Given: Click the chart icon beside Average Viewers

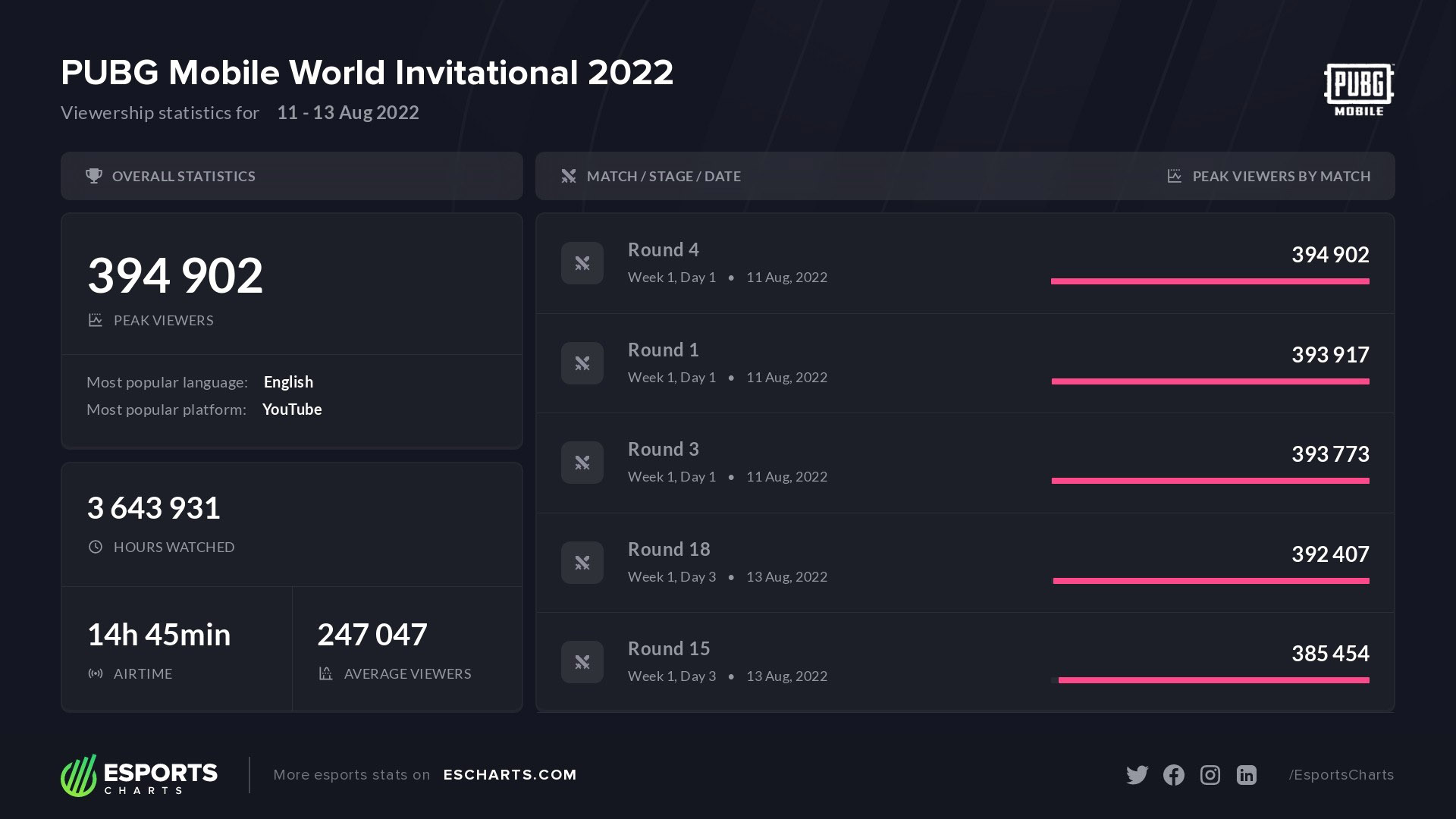Looking at the screenshot, I should (326, 673).
